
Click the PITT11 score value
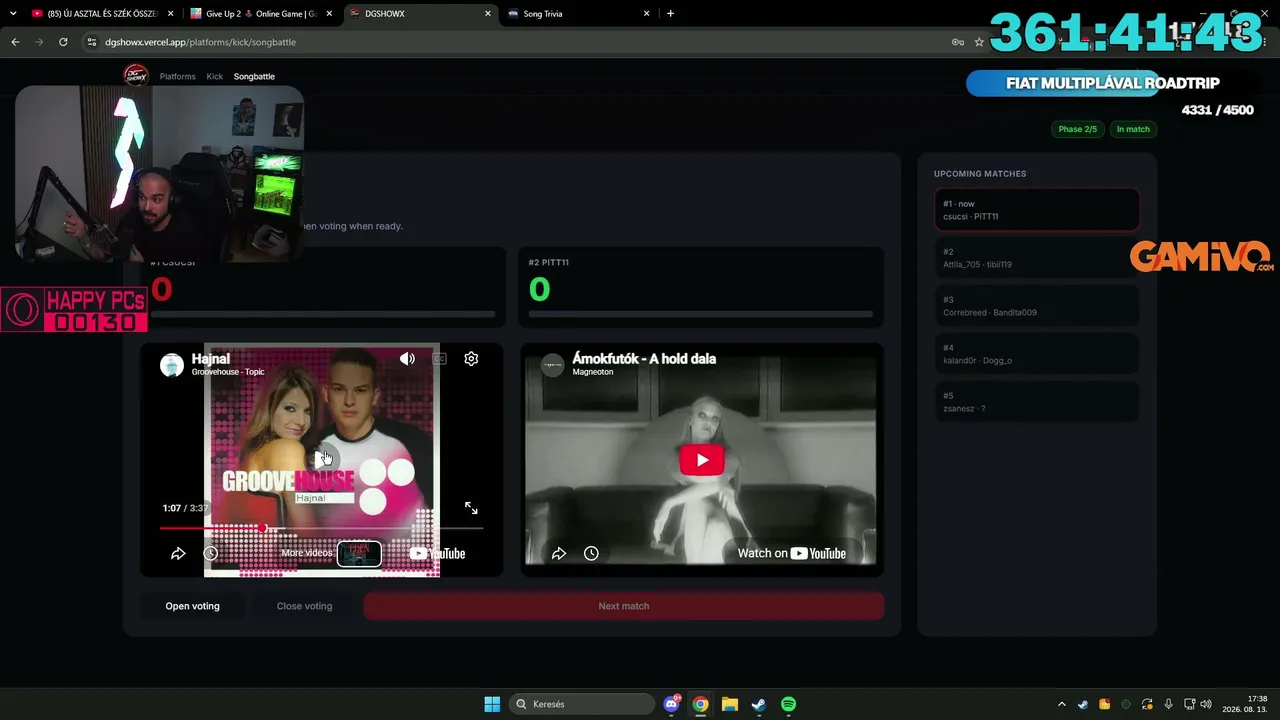[x=539, y=289]
